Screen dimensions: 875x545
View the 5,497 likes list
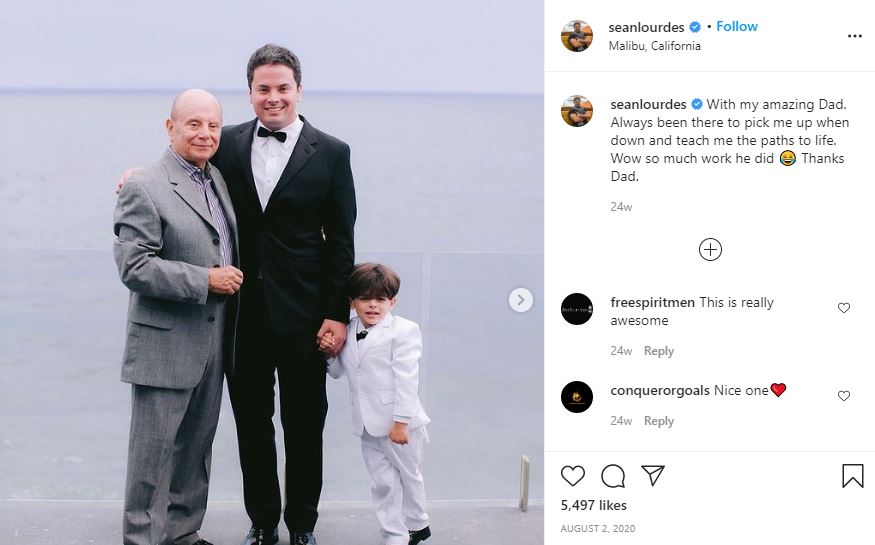click(594, 506)
